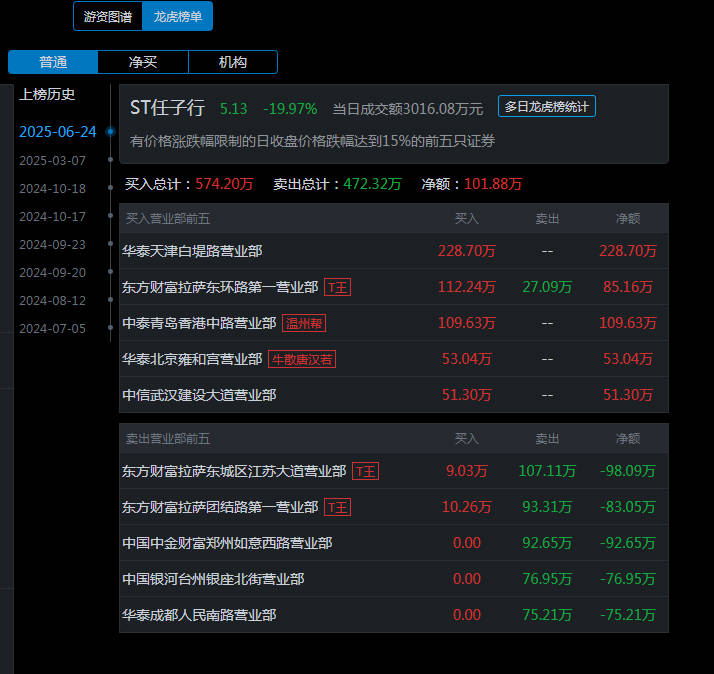Click 买入总计 value 574.20万
Image resolution: width=714 pixels, height=674 pixels.
pyautogui.click(x=224, y=184)
